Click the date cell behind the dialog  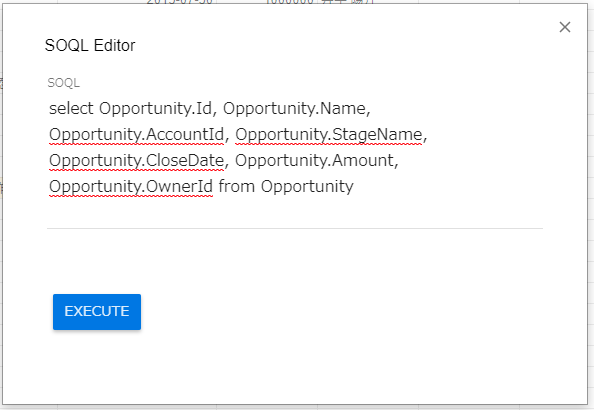click(x=180, y=2)
